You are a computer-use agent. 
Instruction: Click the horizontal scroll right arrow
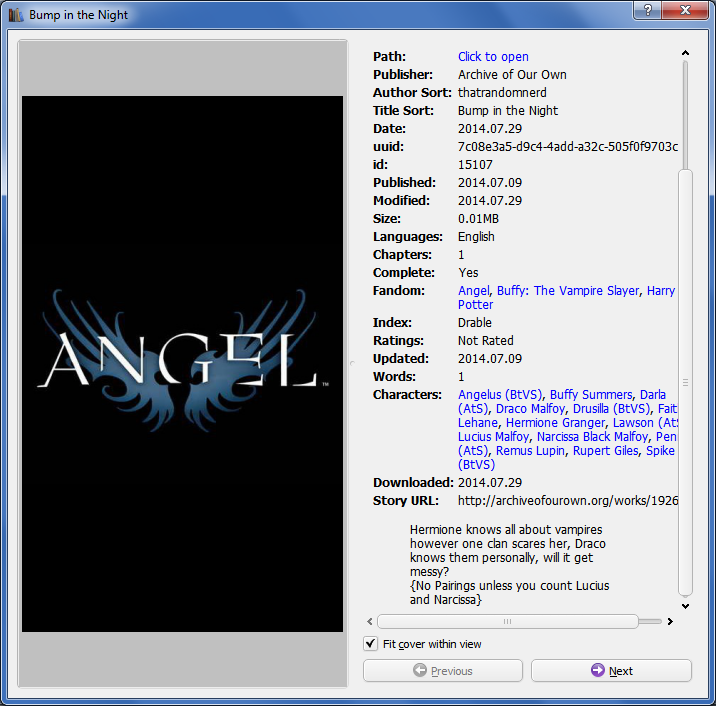point(670,621)
